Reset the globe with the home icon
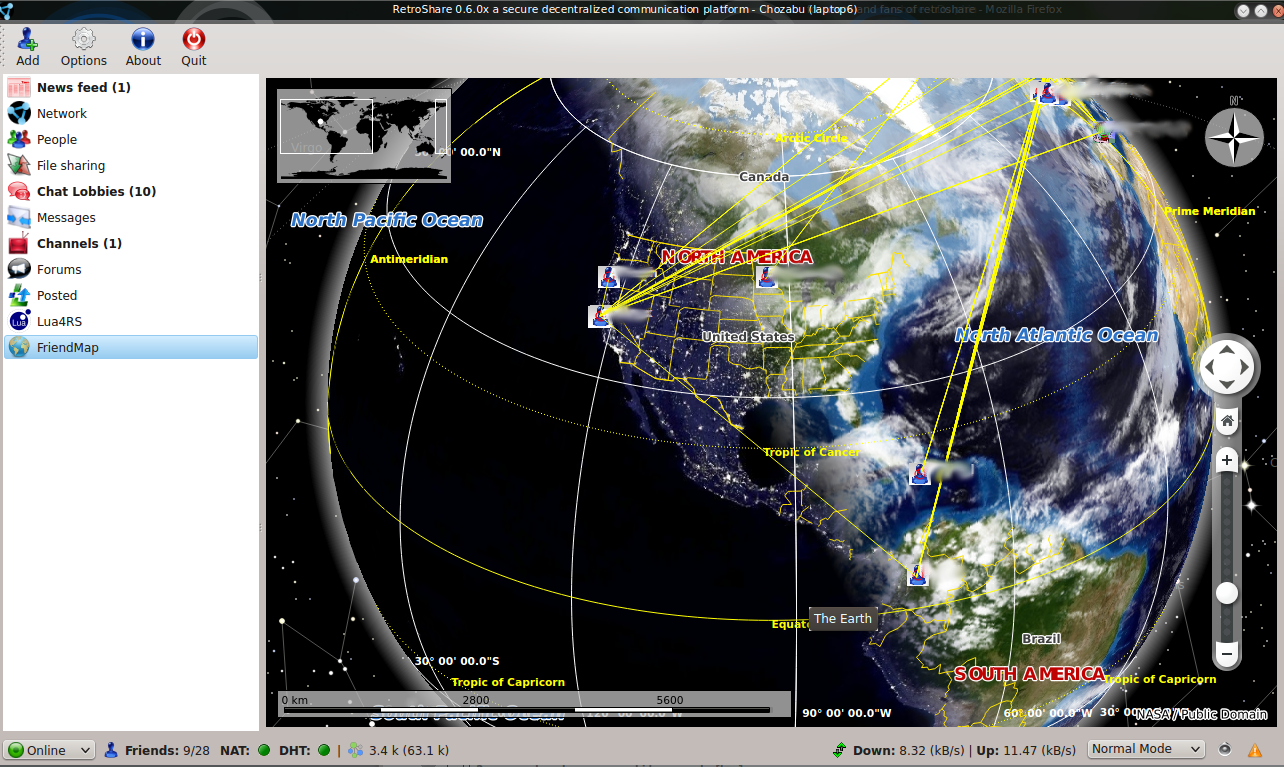 tap(1226, 420)
